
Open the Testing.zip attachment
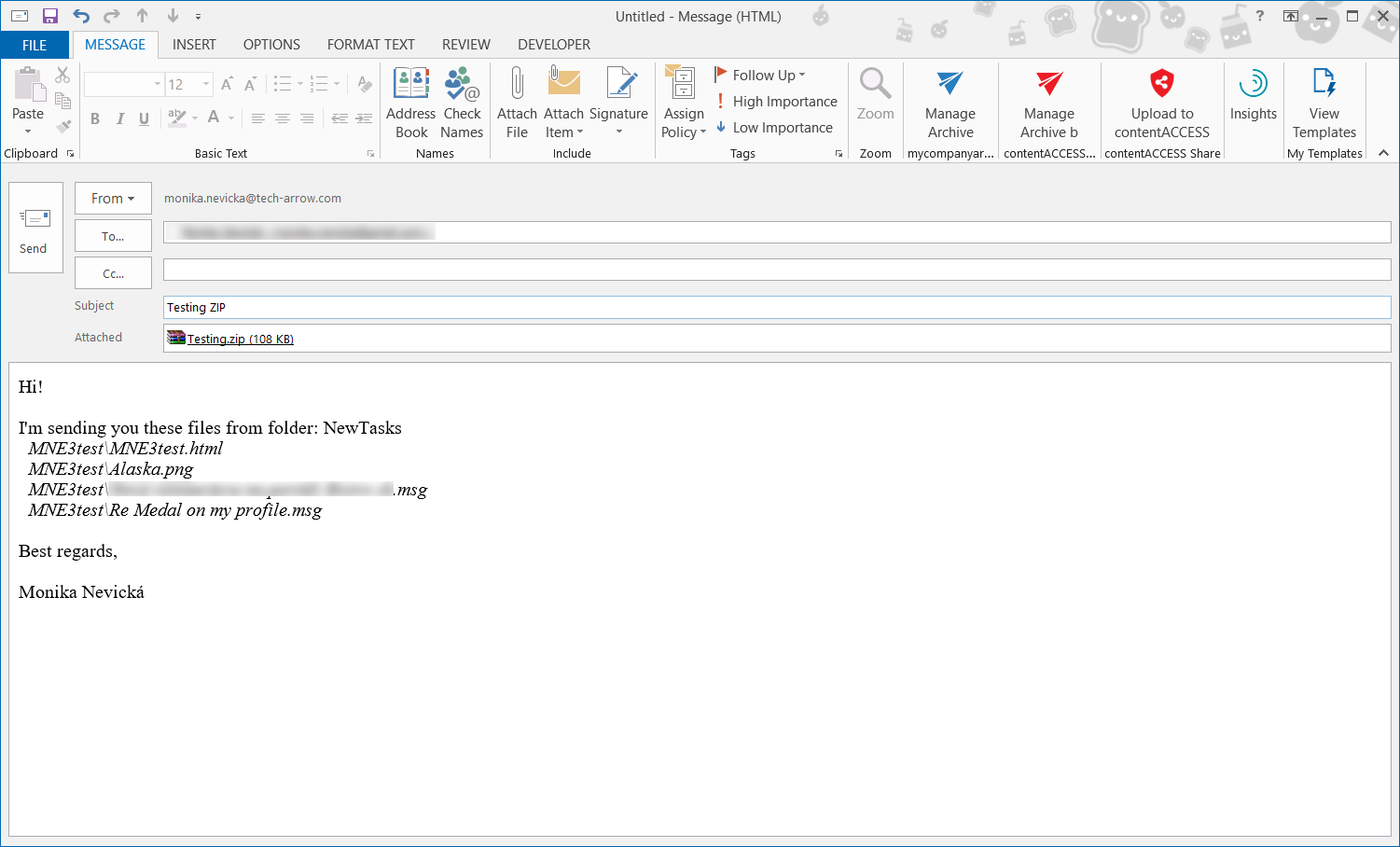tap(240, 339)
